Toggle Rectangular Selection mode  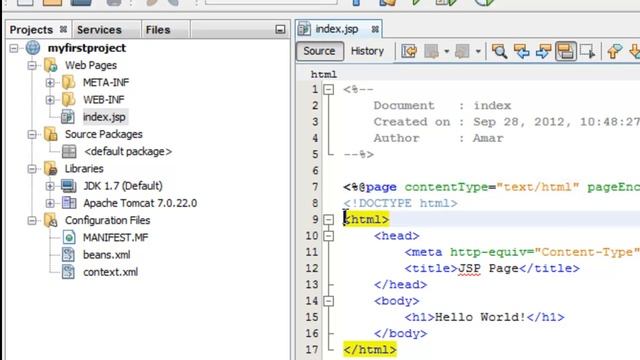[587, 51]
